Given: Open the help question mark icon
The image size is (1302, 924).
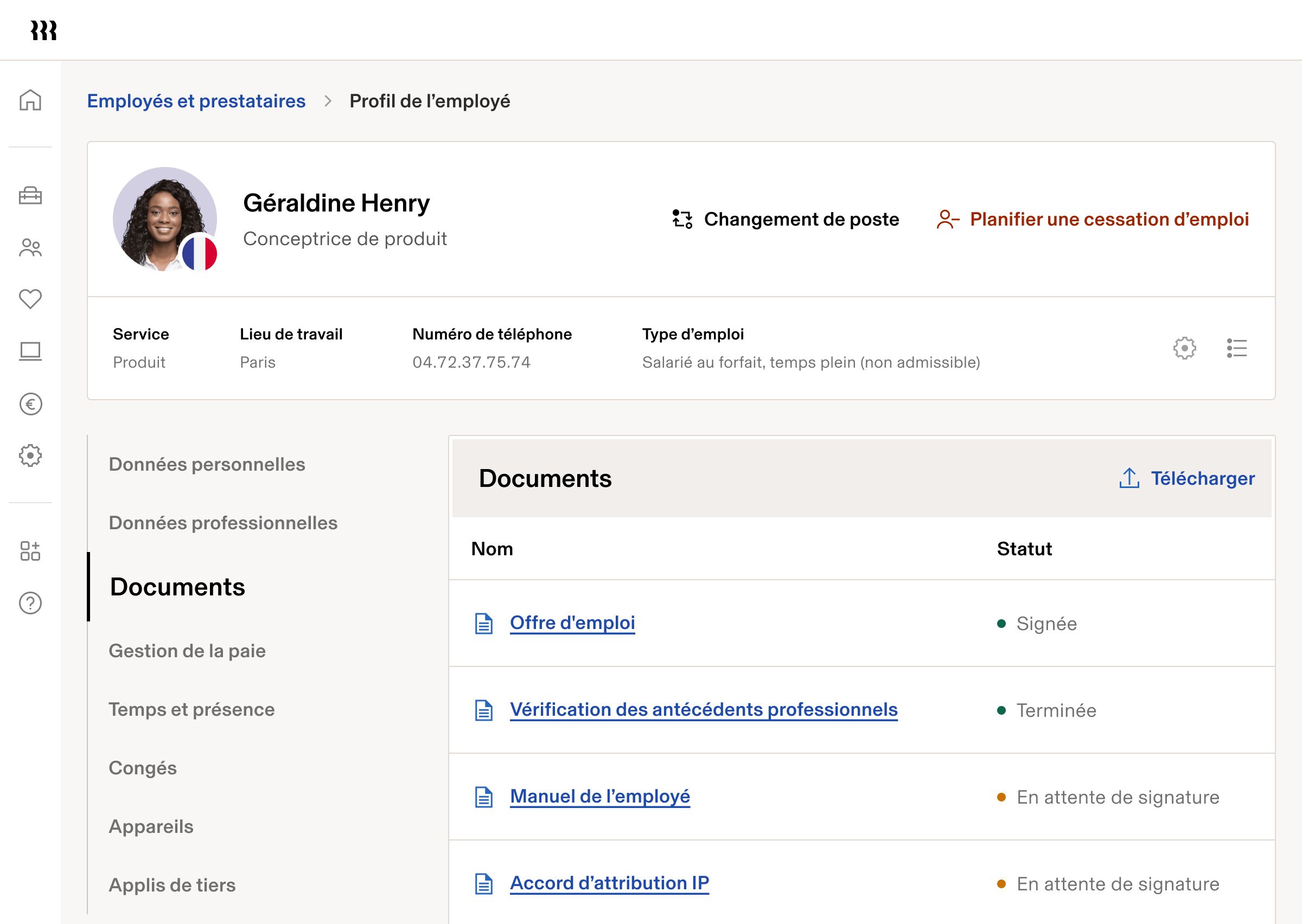Looking at the screenshot, I should 31,603.
